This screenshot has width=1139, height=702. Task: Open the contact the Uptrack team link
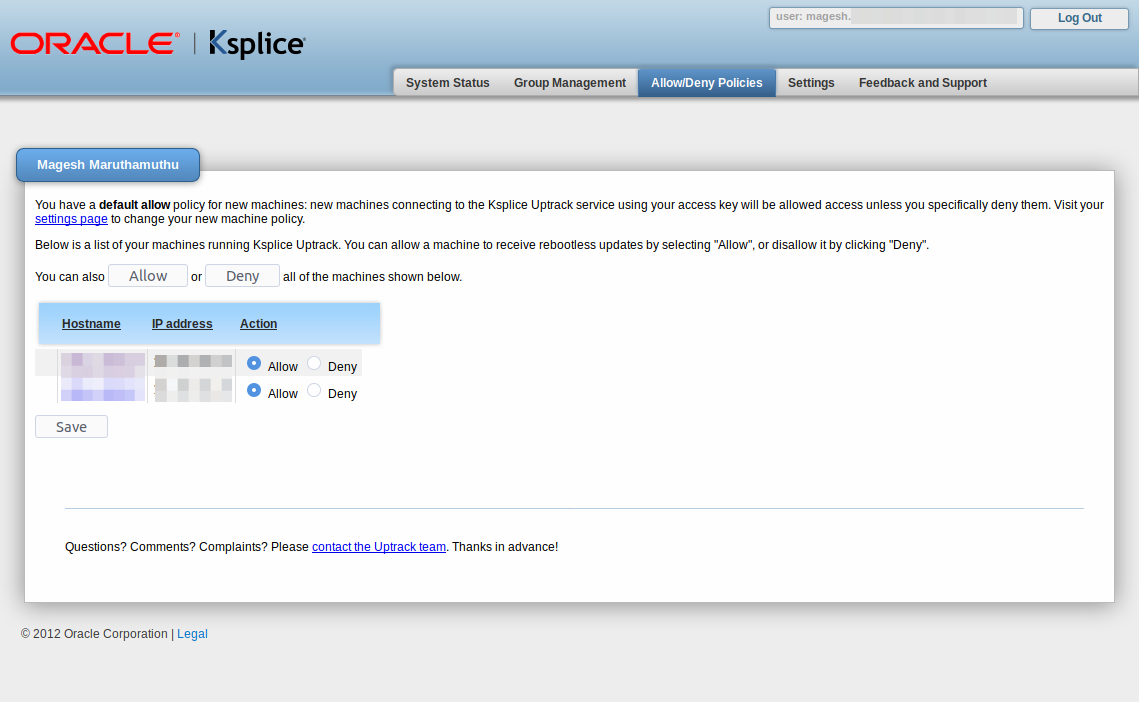[x=378, y=547]
